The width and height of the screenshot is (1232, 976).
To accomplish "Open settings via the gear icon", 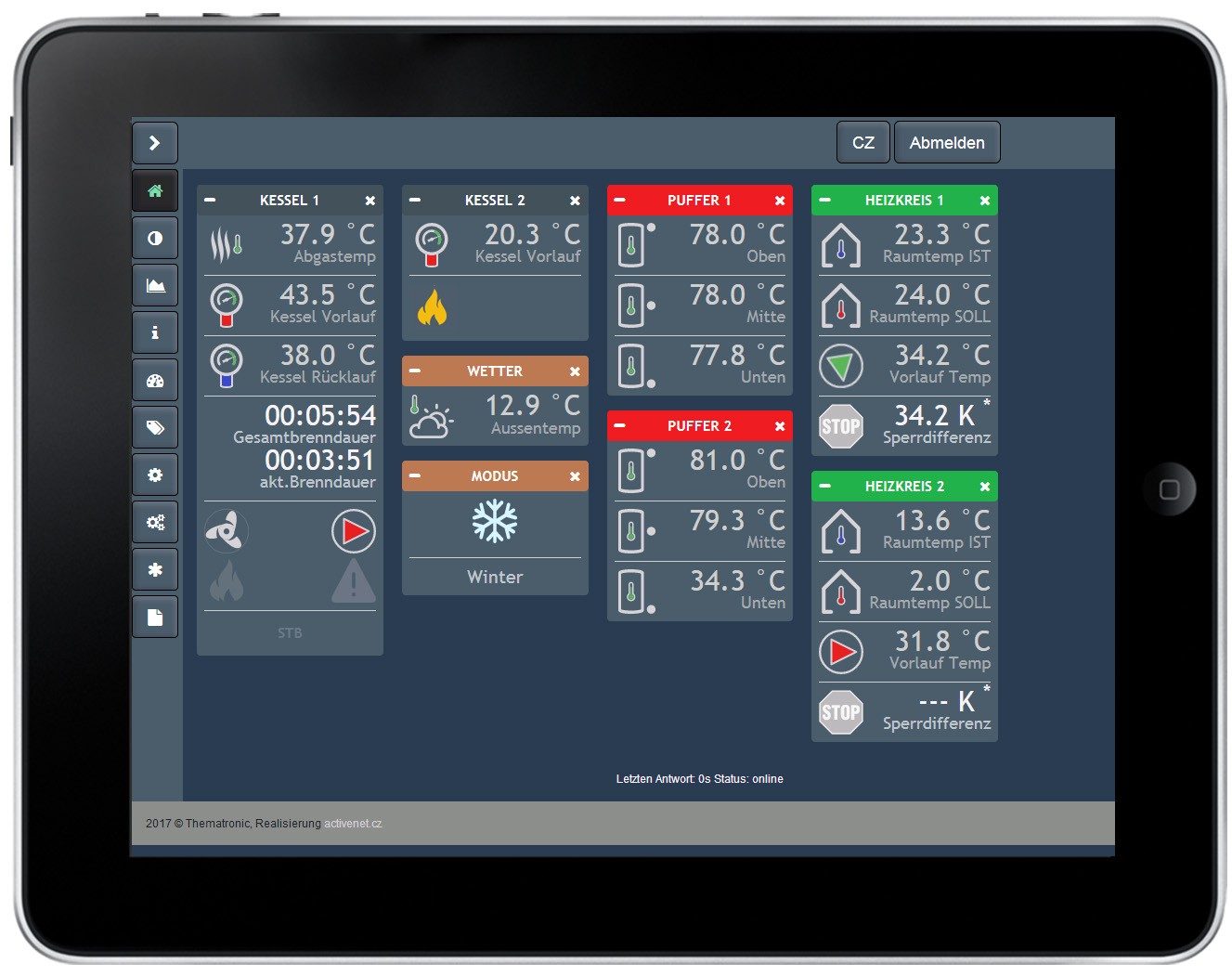I will tap(155, 475).
